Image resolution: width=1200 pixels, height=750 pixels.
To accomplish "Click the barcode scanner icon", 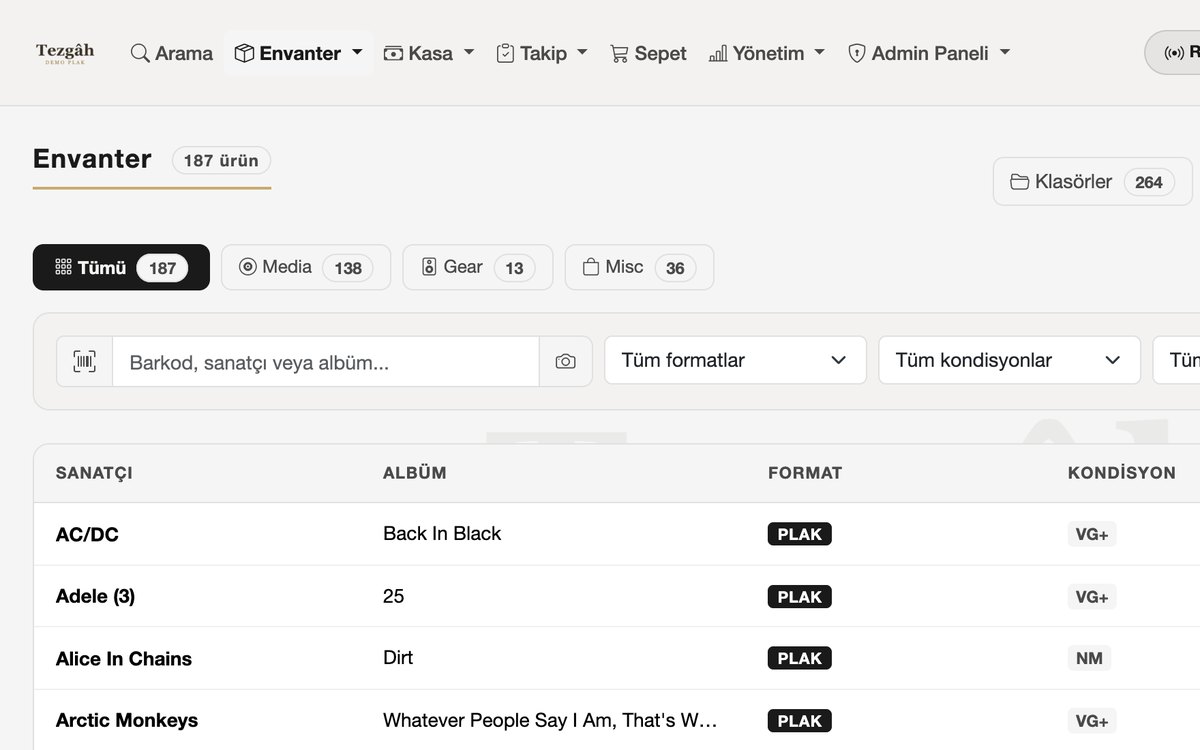I will (85, 361).
